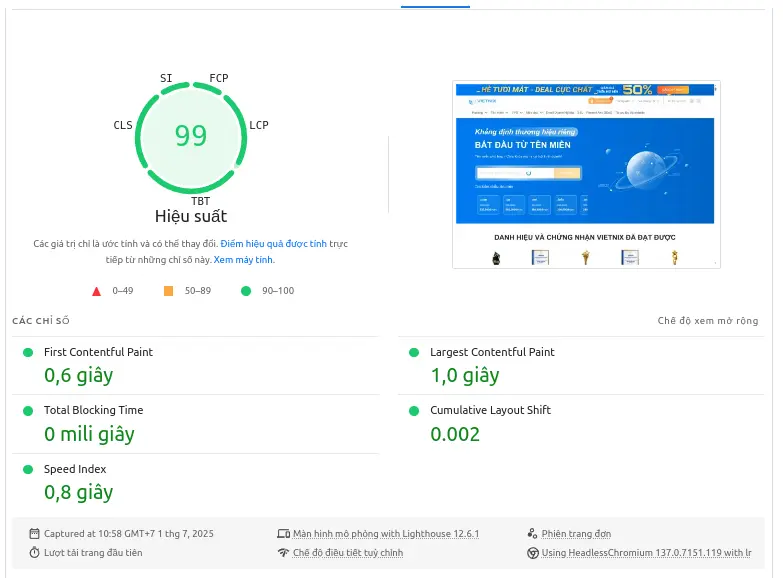Select the Cumulative Layout Shift metric
Viewport: 783px width, 578px height.
490,410
